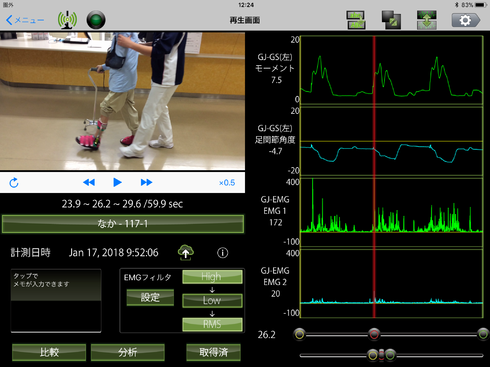The width and height of the screenshot is (490, 367).
Task: Tap the red current-position slider handle
Action: (374, 334)
